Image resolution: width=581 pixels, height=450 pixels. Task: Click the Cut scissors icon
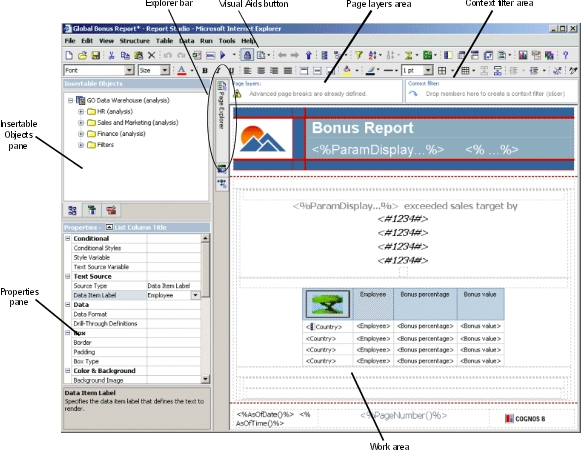(x=111, y=56)
